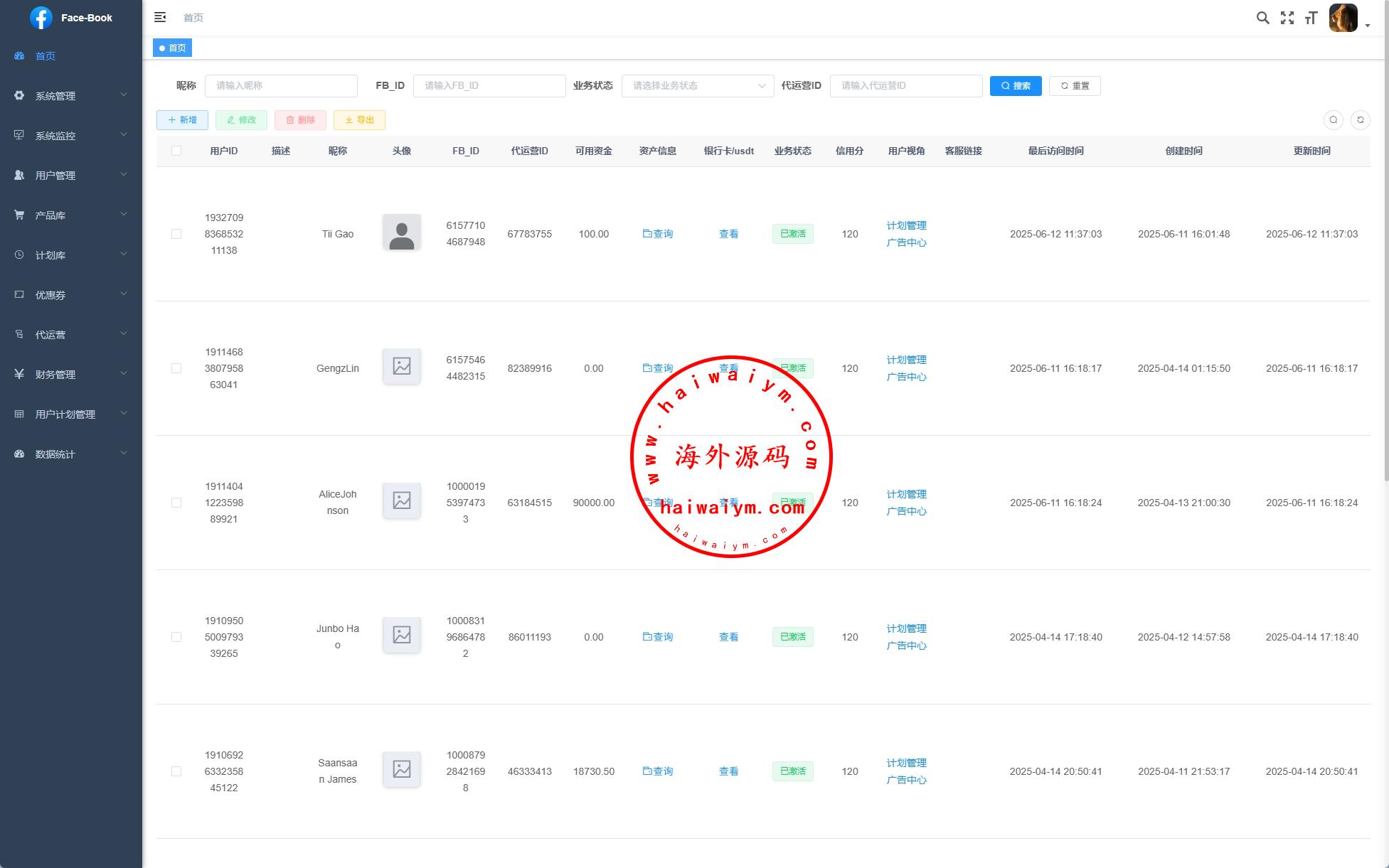Open Tii Gao's avatar thumbnail
This screenshot has width=1389, height=868.
401,233
